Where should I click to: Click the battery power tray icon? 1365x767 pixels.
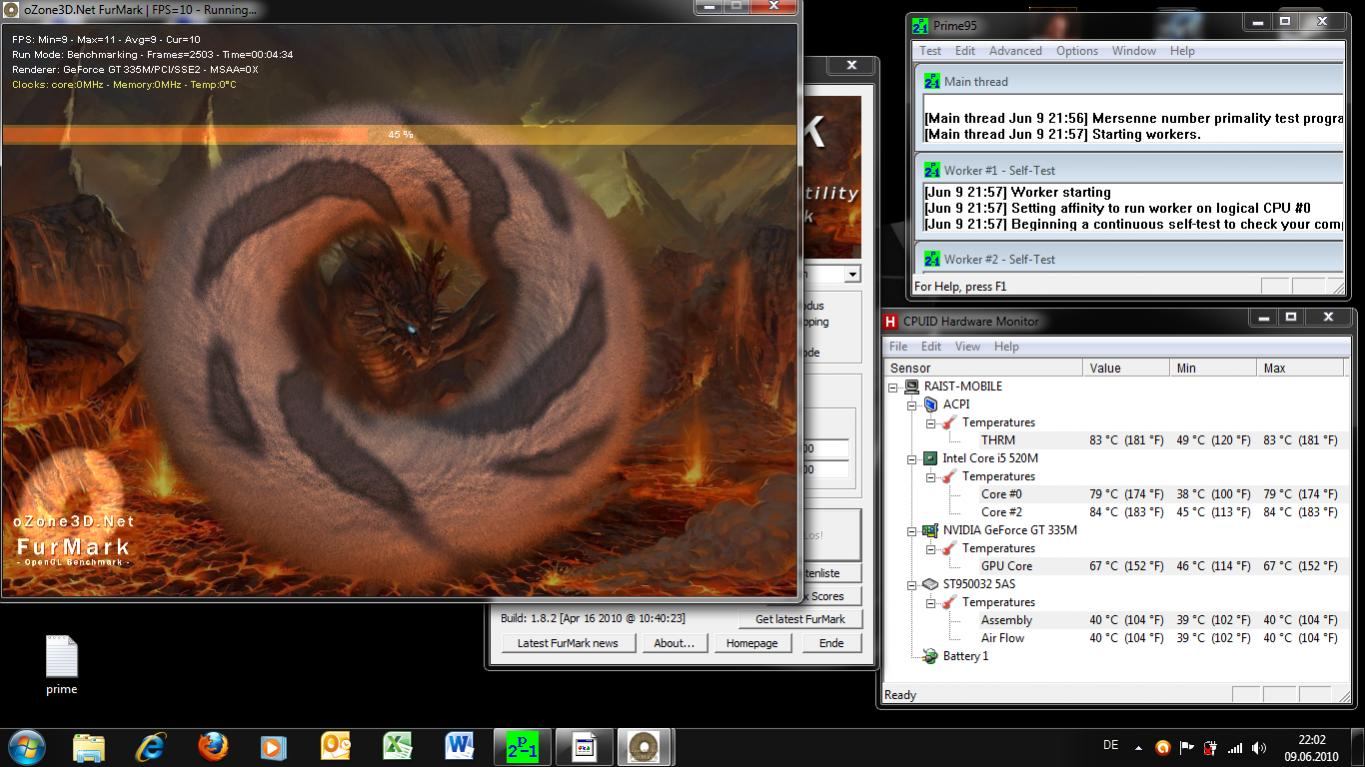tap(1210, 747)
